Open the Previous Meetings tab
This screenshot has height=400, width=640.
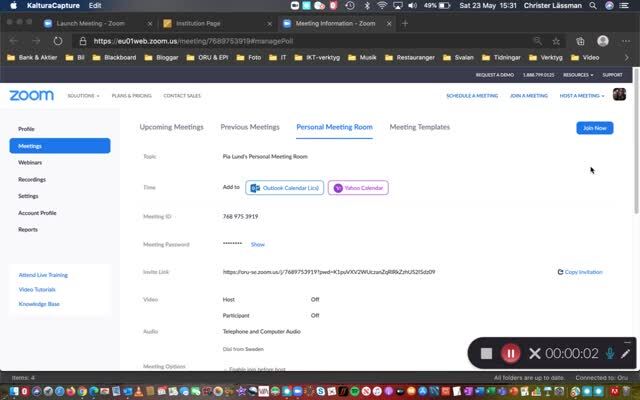coord(250,127)
